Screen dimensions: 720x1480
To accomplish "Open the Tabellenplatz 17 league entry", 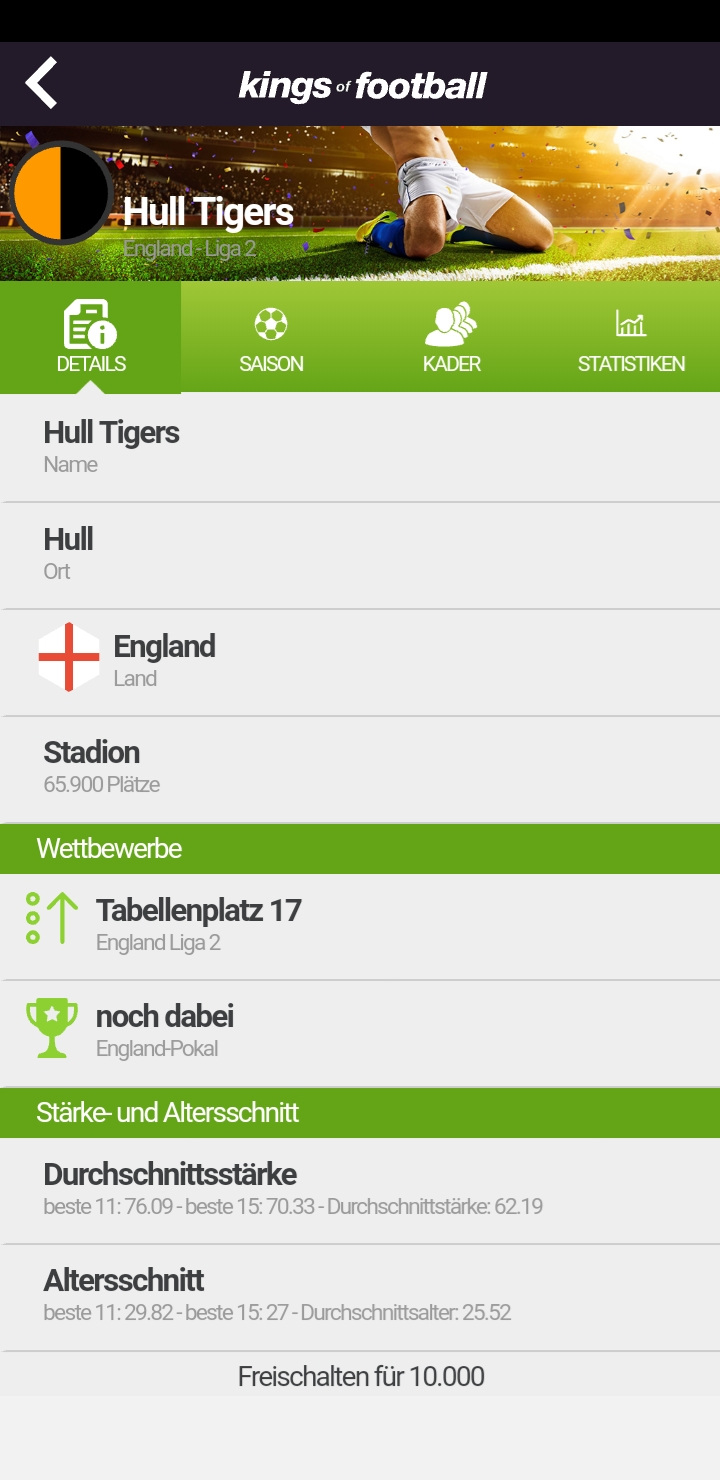I will tap(360, 927).
